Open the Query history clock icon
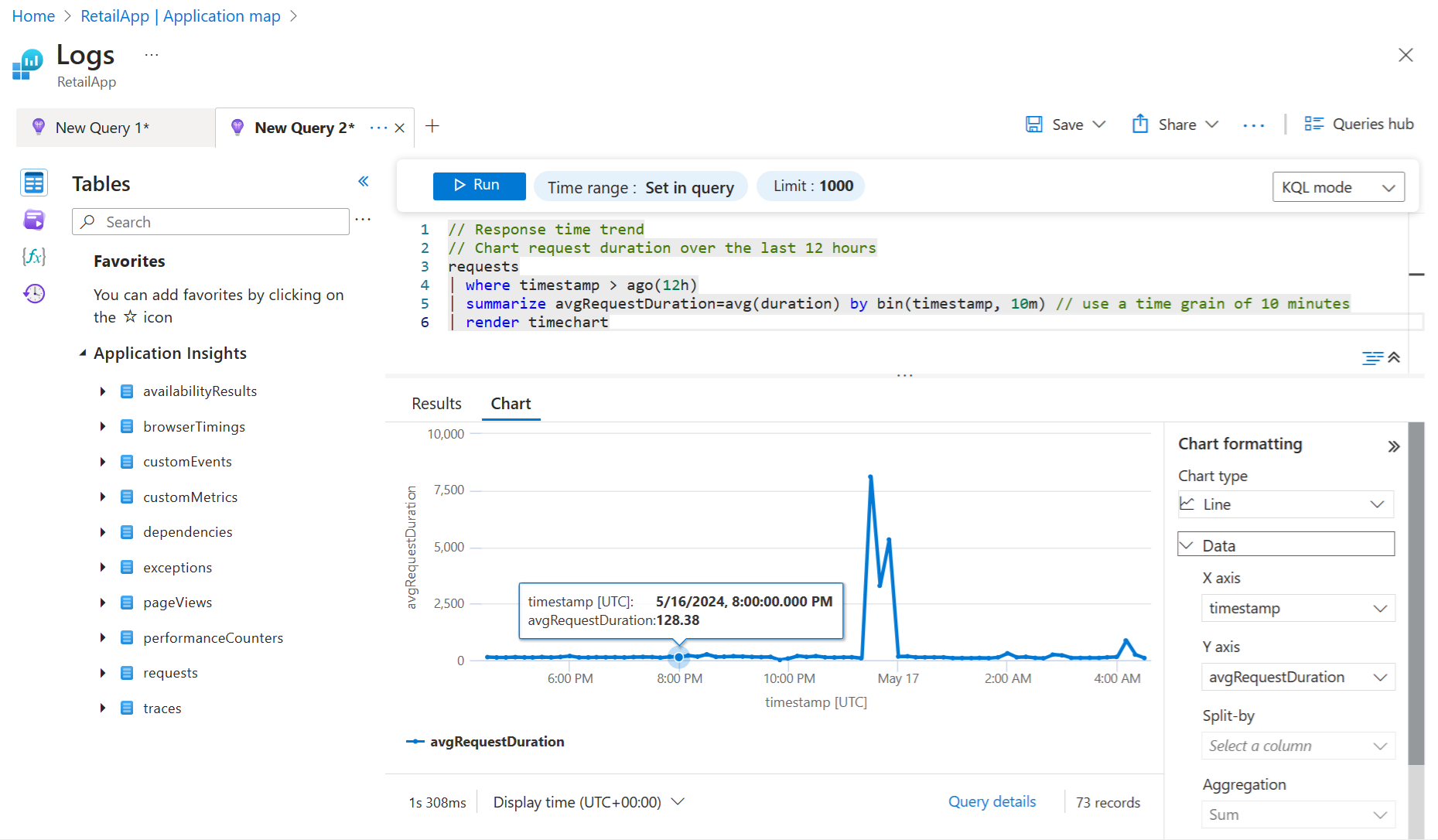Screen dimensions: 1438x840 [x=34, y=293]
